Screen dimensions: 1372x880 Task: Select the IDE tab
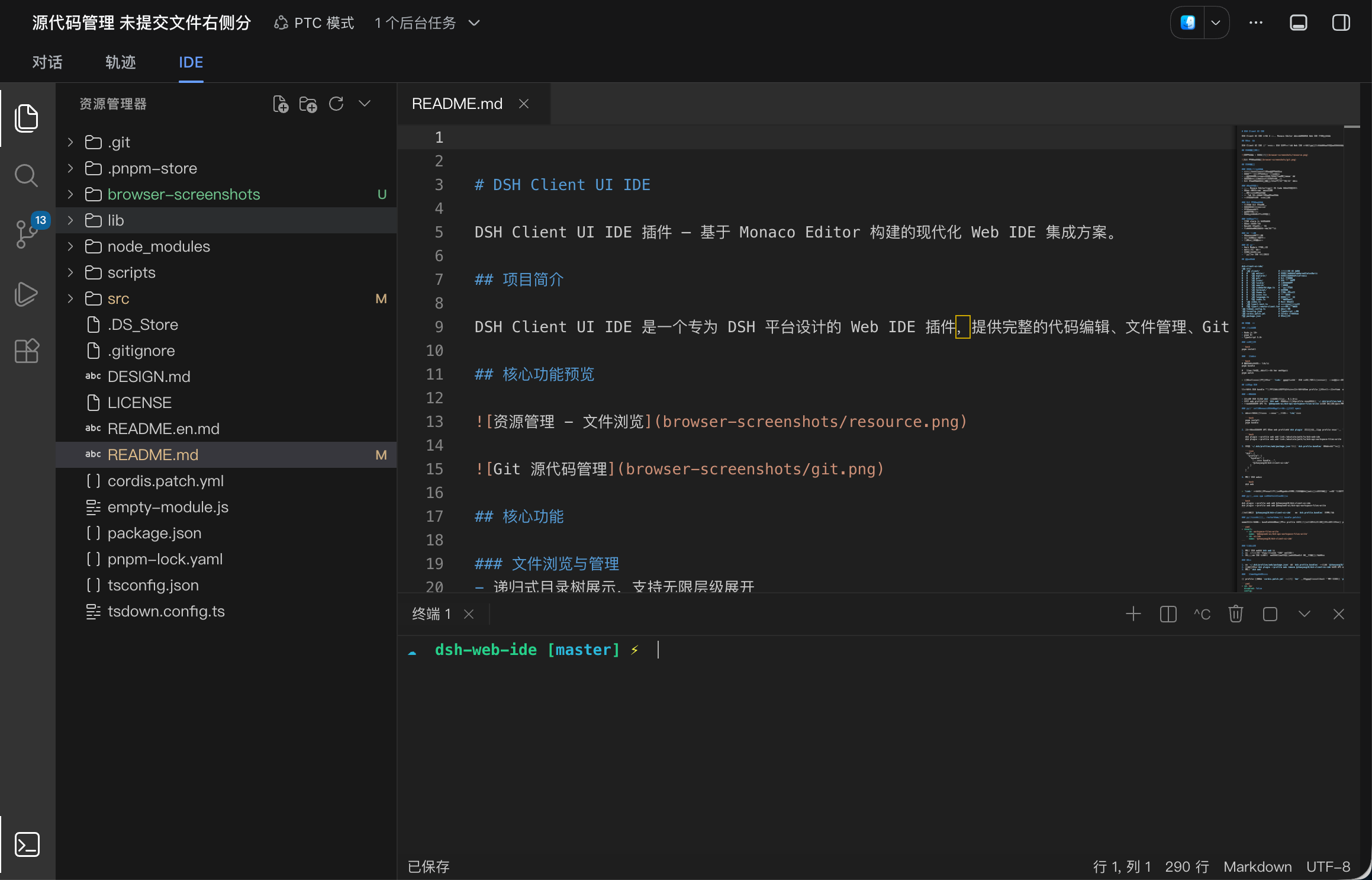click(x=191, y=62)
